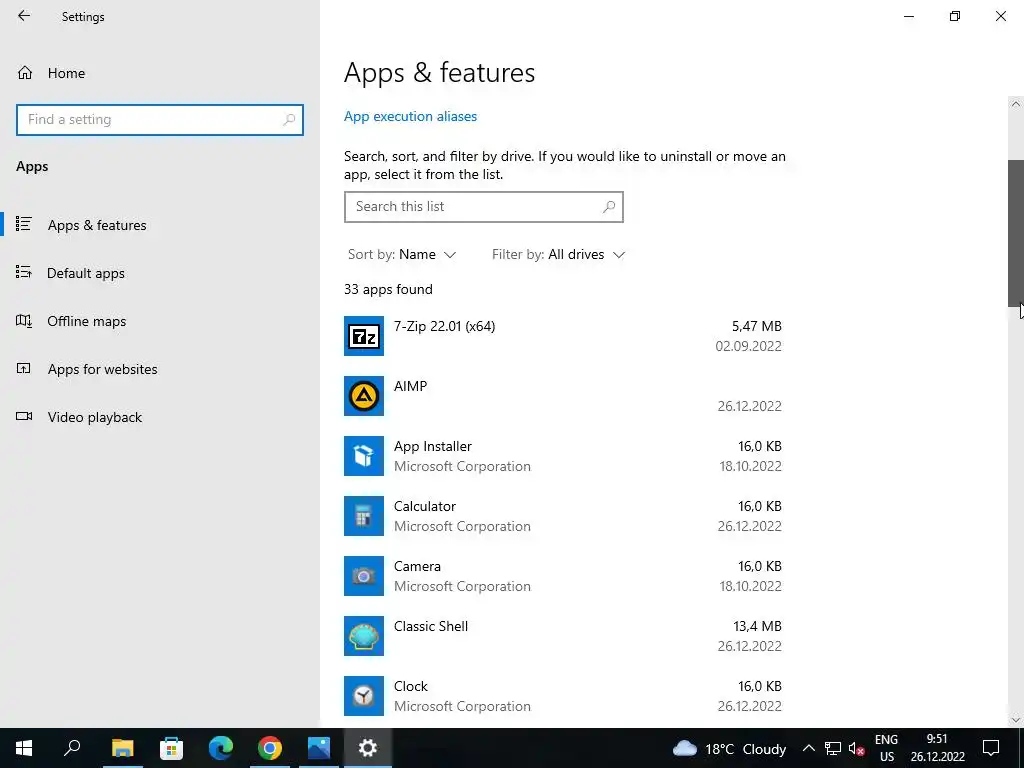
Task: Click the Home house icon
Action: point(25,72)
